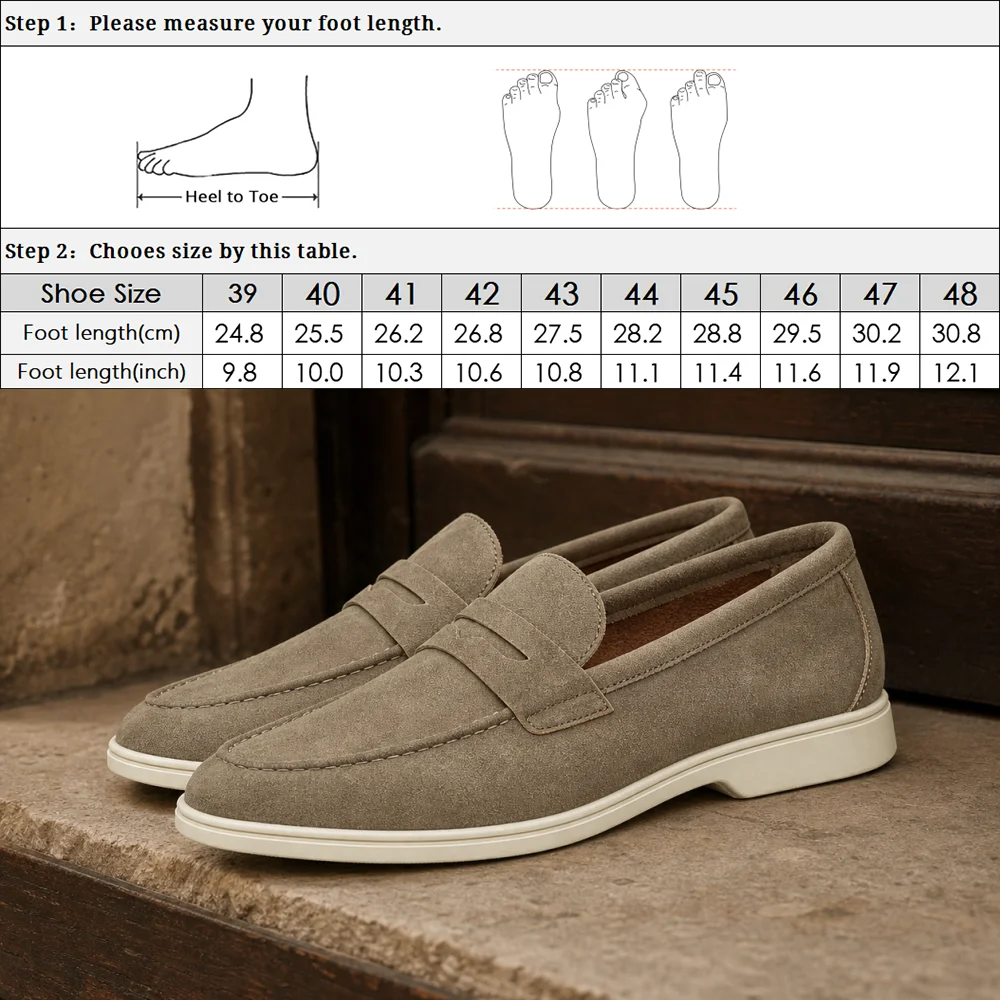Click the middle foot outline illustration

coord(617,139)
